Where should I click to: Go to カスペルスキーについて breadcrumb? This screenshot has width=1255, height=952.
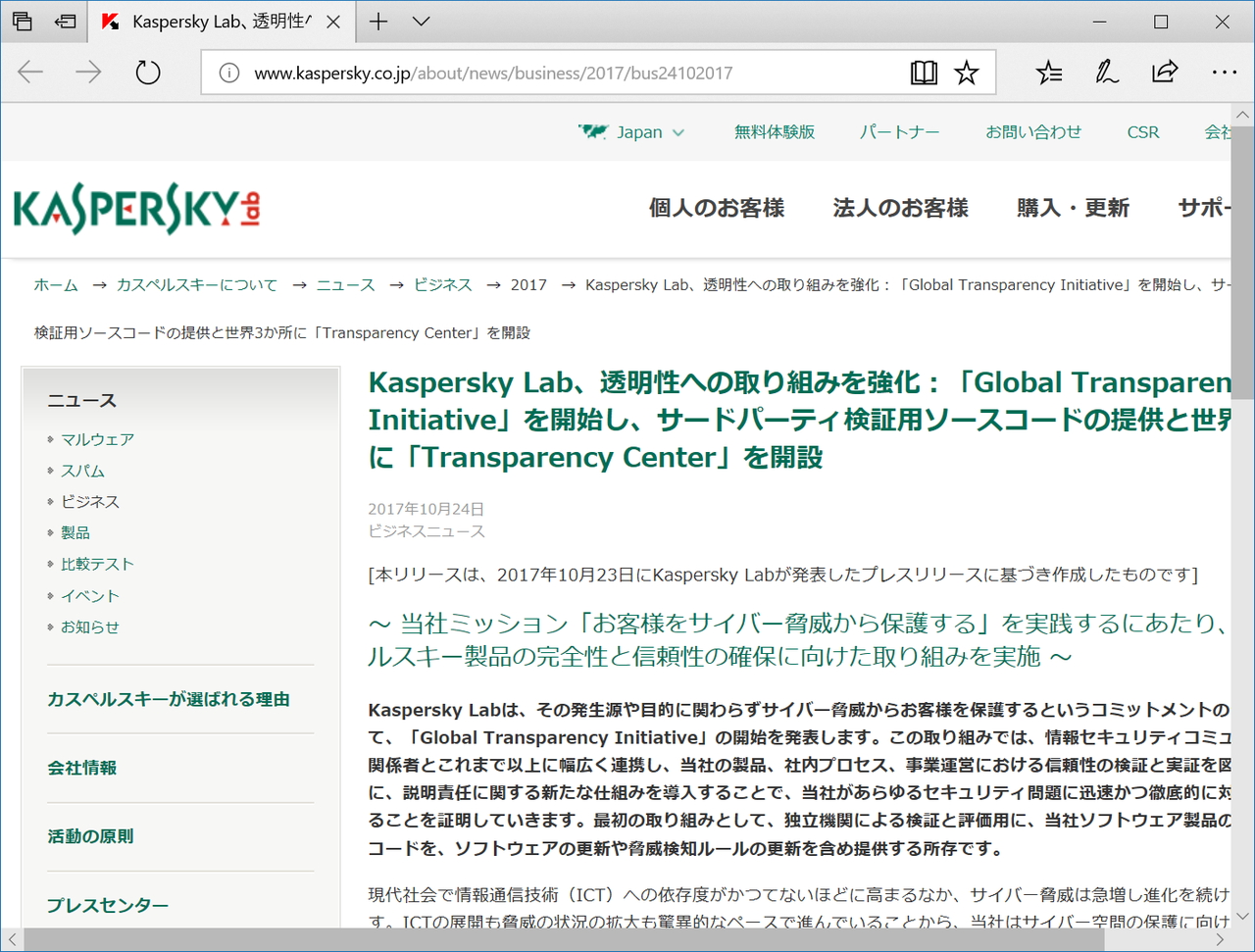click(197, 285)
